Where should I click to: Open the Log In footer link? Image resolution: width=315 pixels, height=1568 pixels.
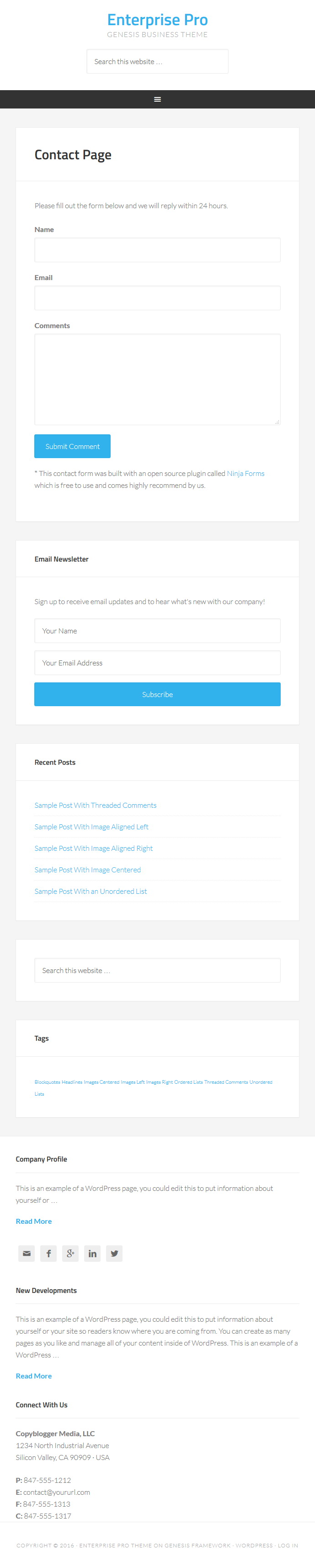(x=288, y=1546)
